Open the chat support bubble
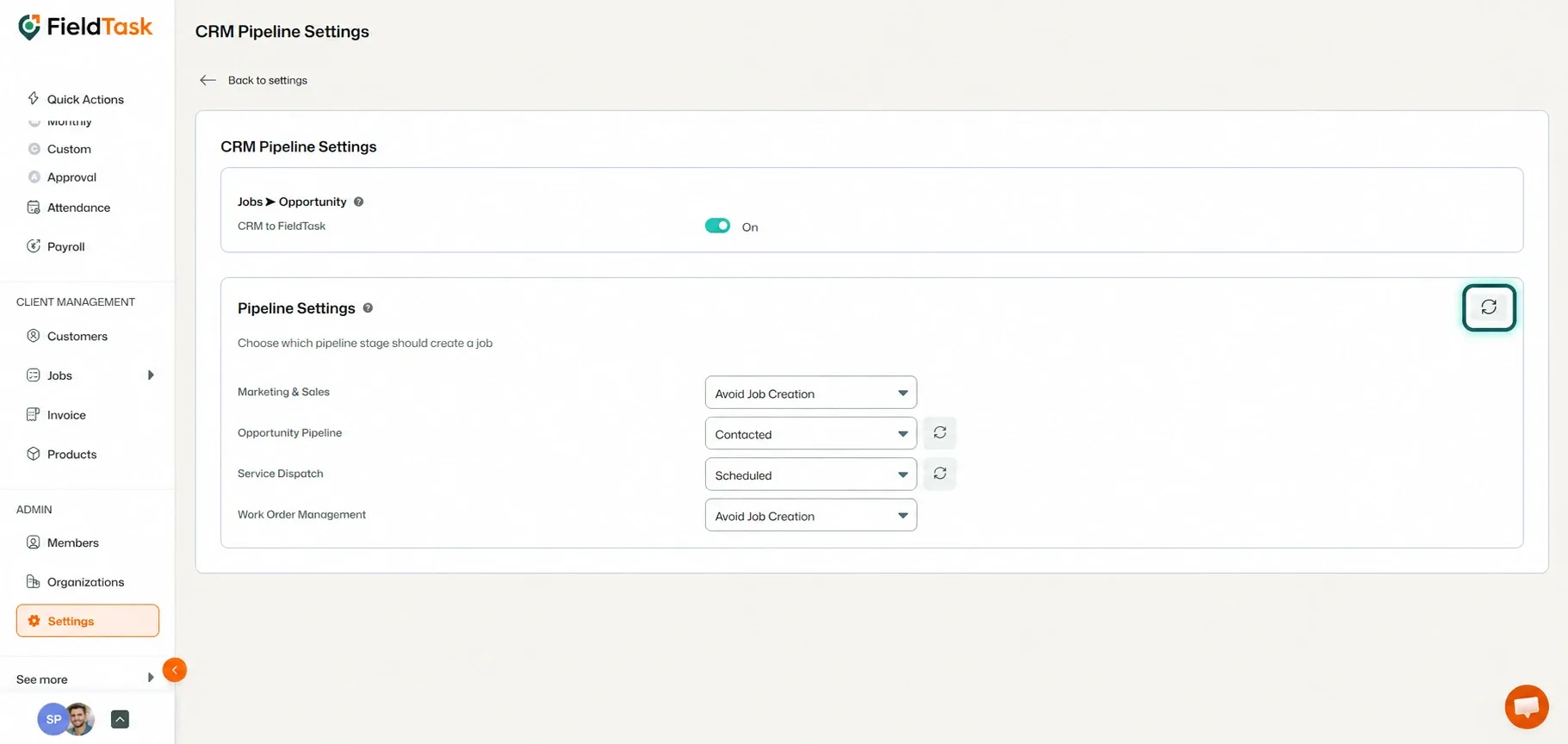Image resolution: width=1568 pixels, height=744 pixels. (x=1527, y=707)
